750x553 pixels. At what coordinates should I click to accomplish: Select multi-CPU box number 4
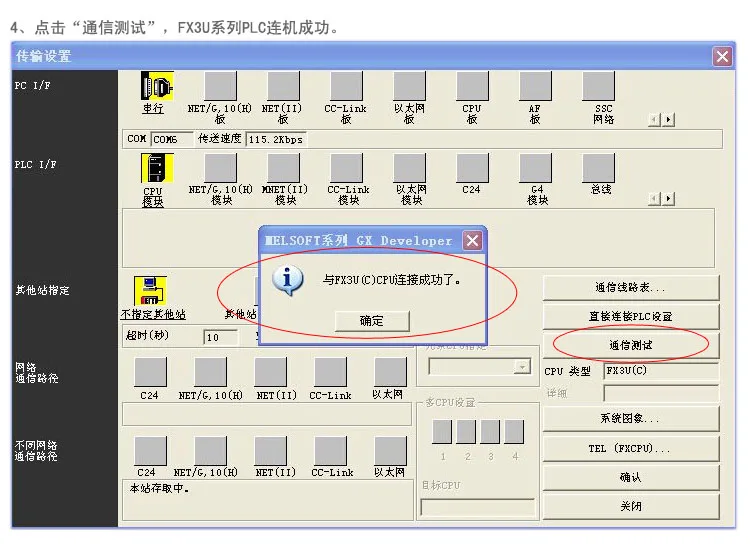[x=514, y=431]
